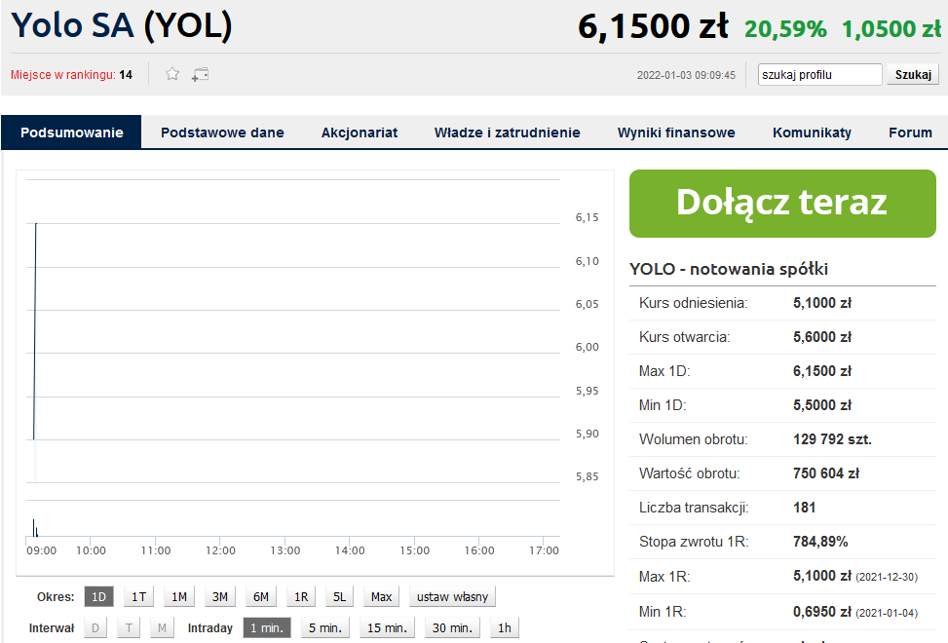Click the Max 1R date 2021-12-30
This screenshot has width=948, height=643.
coord(887,577)
